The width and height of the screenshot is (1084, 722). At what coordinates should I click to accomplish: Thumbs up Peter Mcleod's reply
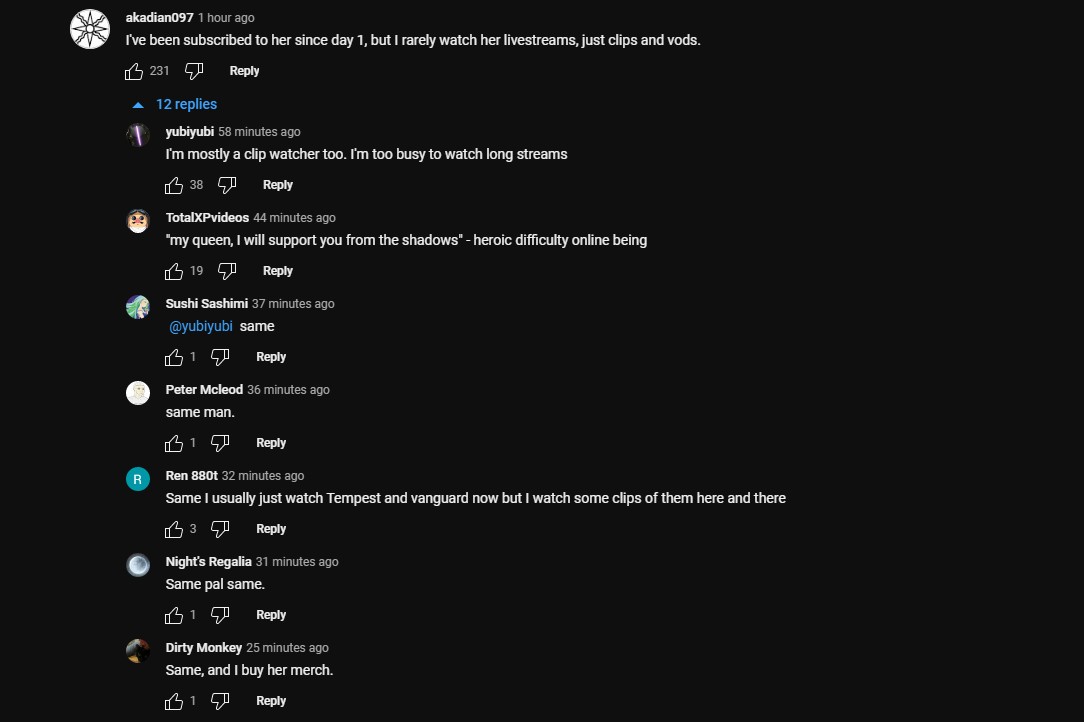coord(174,443)
